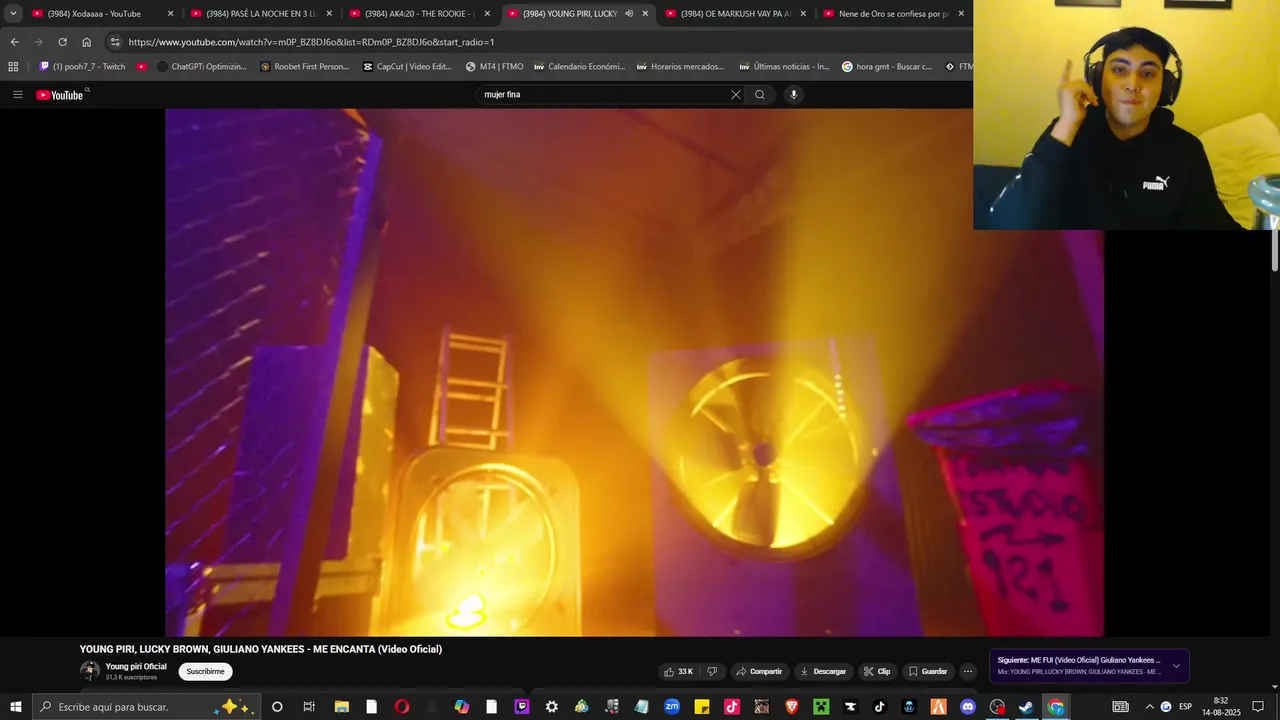Open the YouTube guide hamburger menu
The width and height of the screenshot is (1280, 720).
pos(18,95)
